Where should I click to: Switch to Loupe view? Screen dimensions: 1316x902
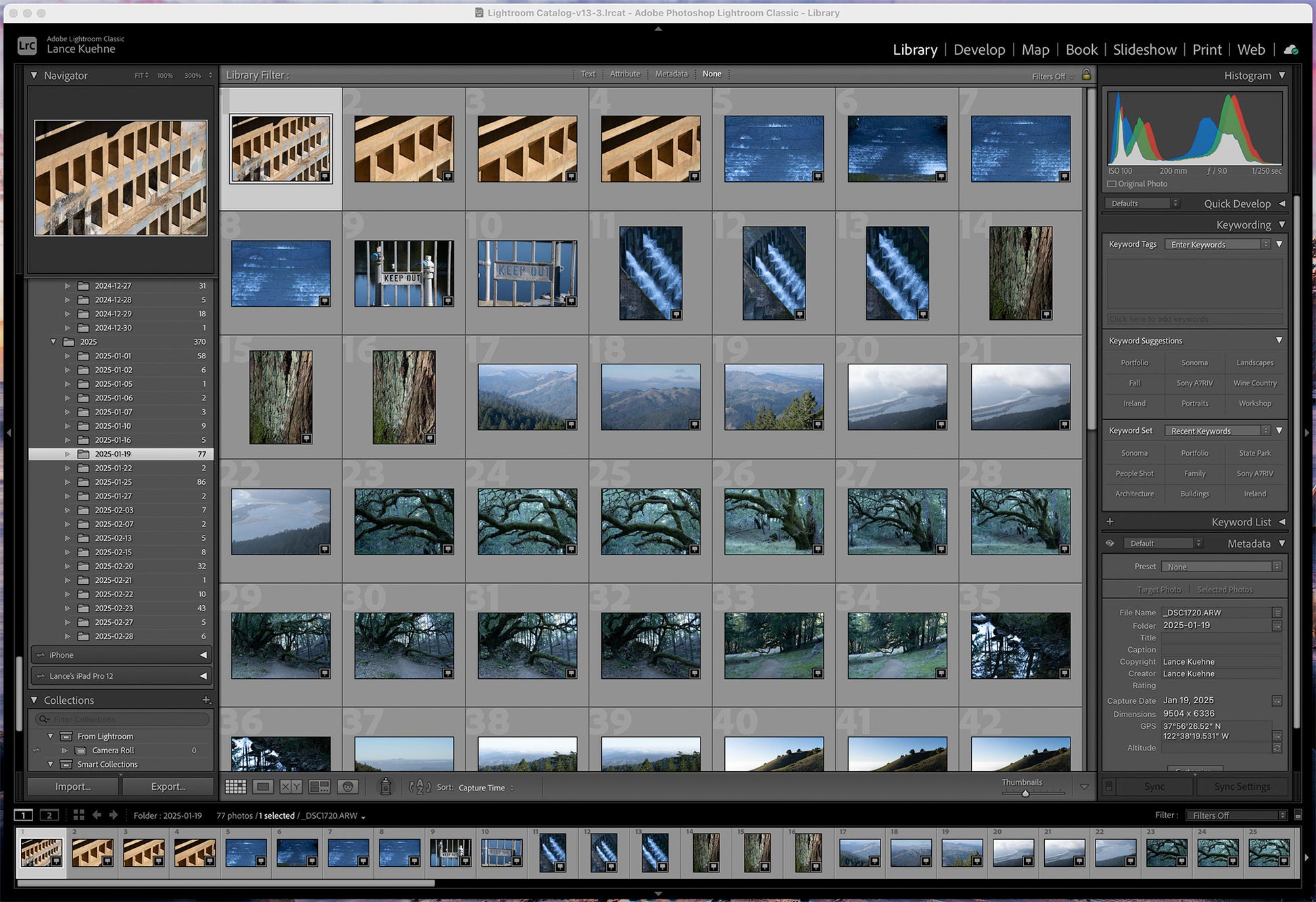[263, 787]
